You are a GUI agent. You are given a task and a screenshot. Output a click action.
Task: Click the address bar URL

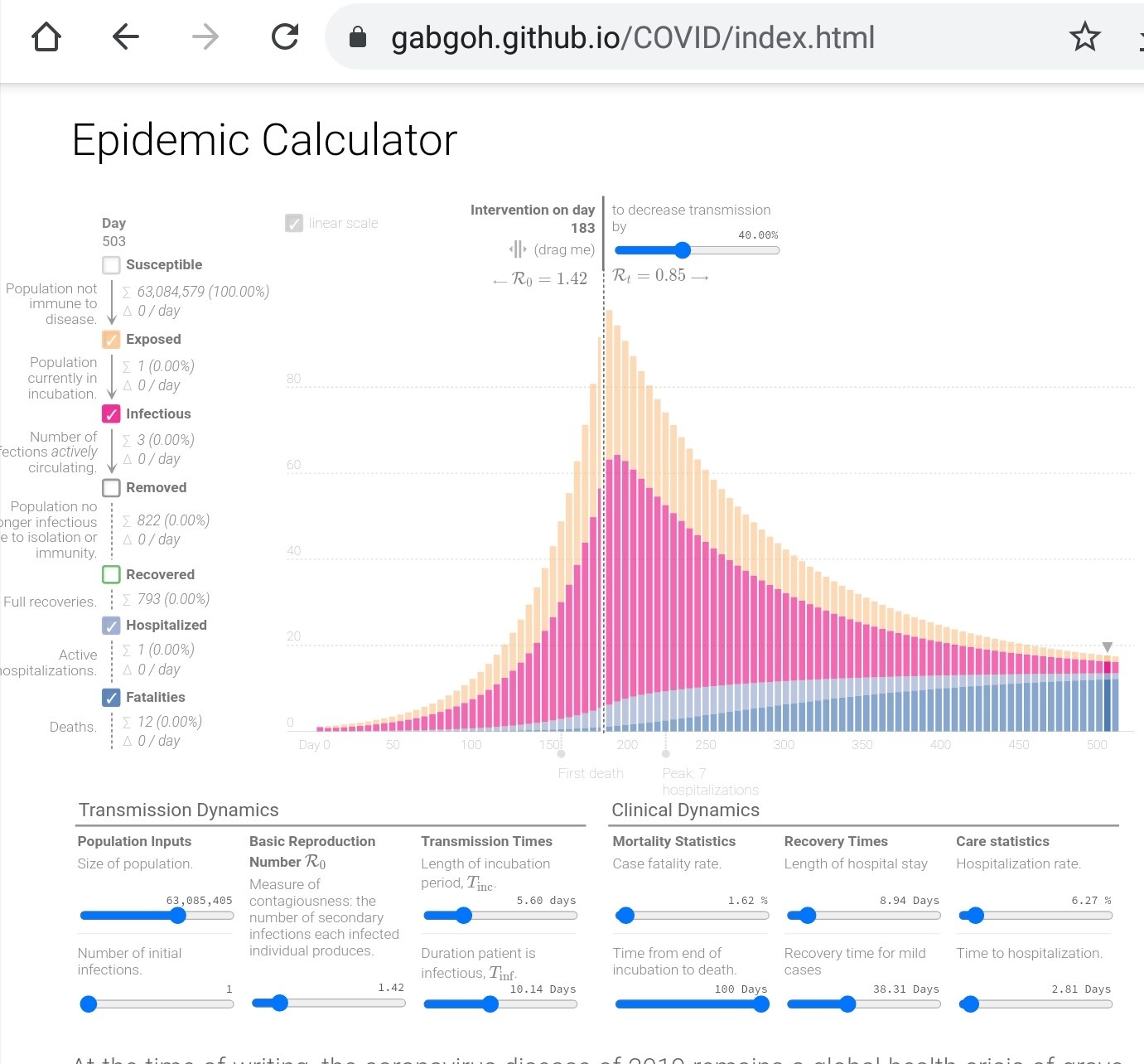[633, 37]
